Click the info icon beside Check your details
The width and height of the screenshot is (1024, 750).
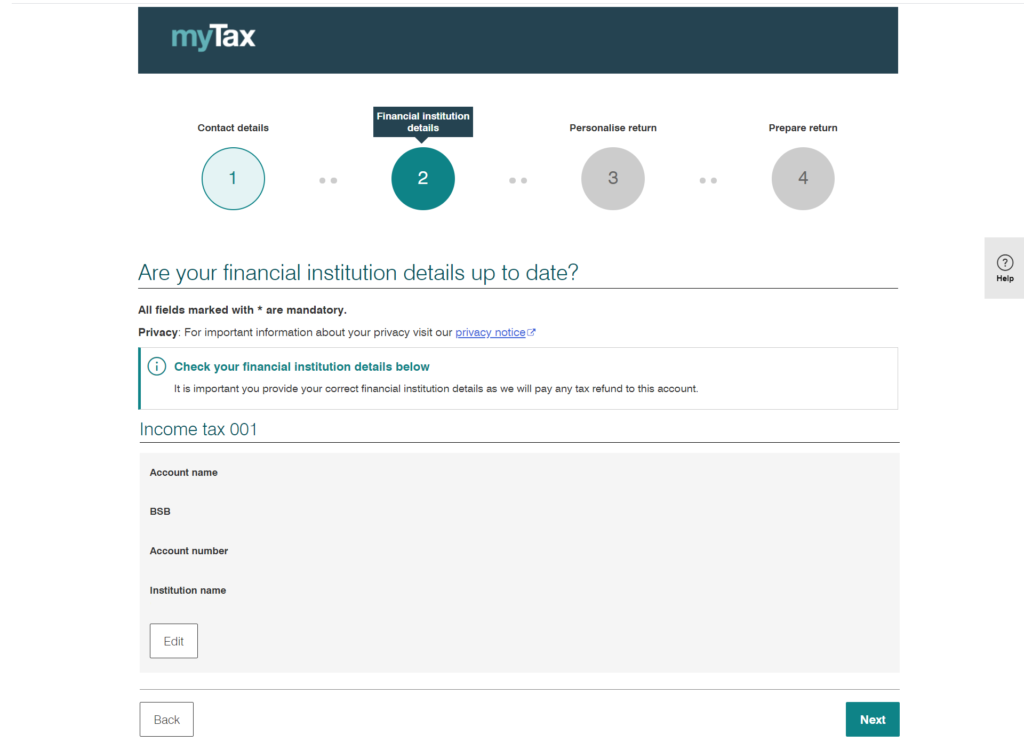point(157,367)
